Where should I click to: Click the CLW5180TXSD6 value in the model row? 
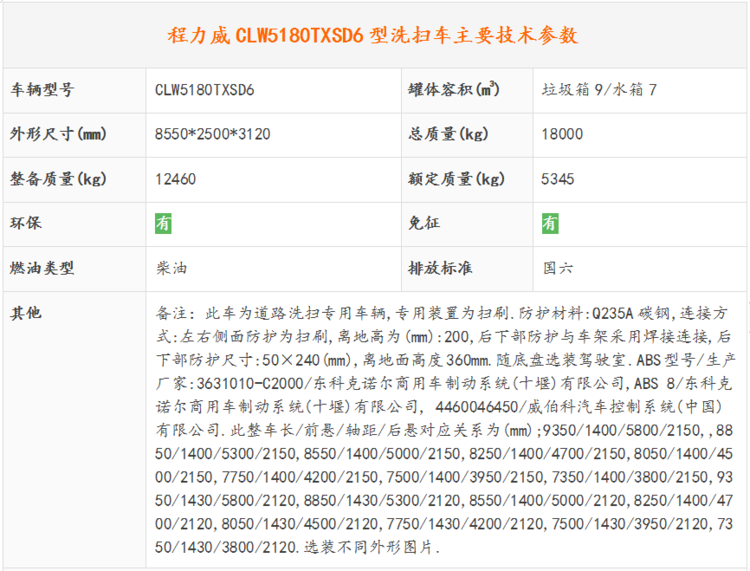204,90
